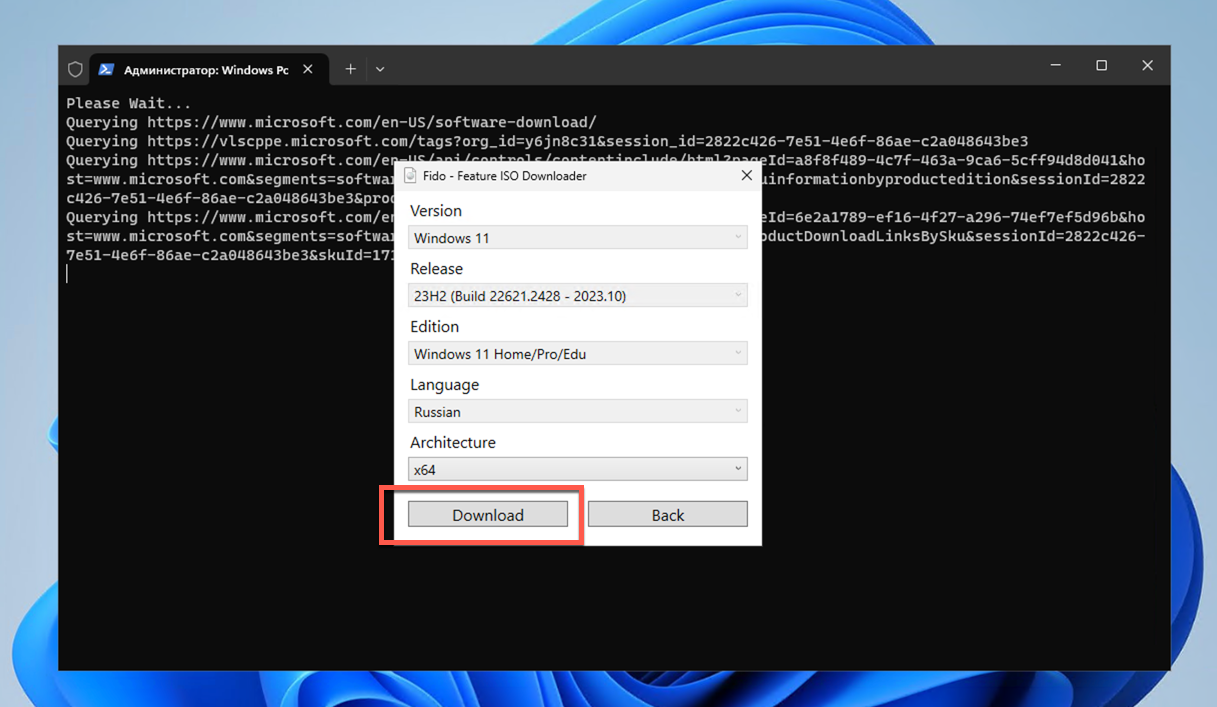Click the Architecture label in Fido
The image size is (1217, 707).
click(x=453, y=442)
